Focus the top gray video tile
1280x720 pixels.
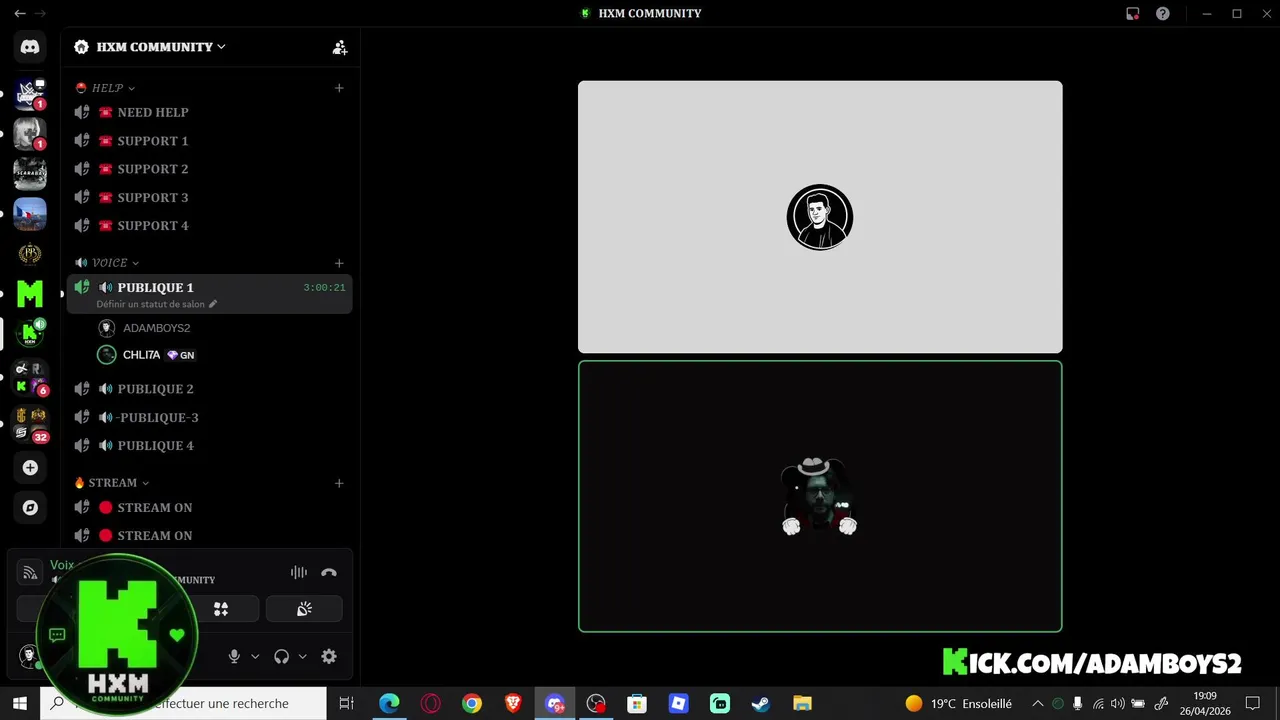point(820,217)
